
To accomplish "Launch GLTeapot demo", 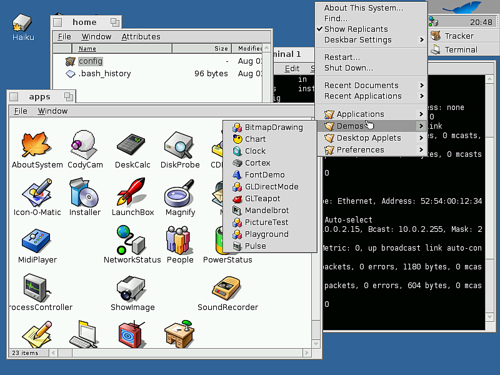I will 269,198.
